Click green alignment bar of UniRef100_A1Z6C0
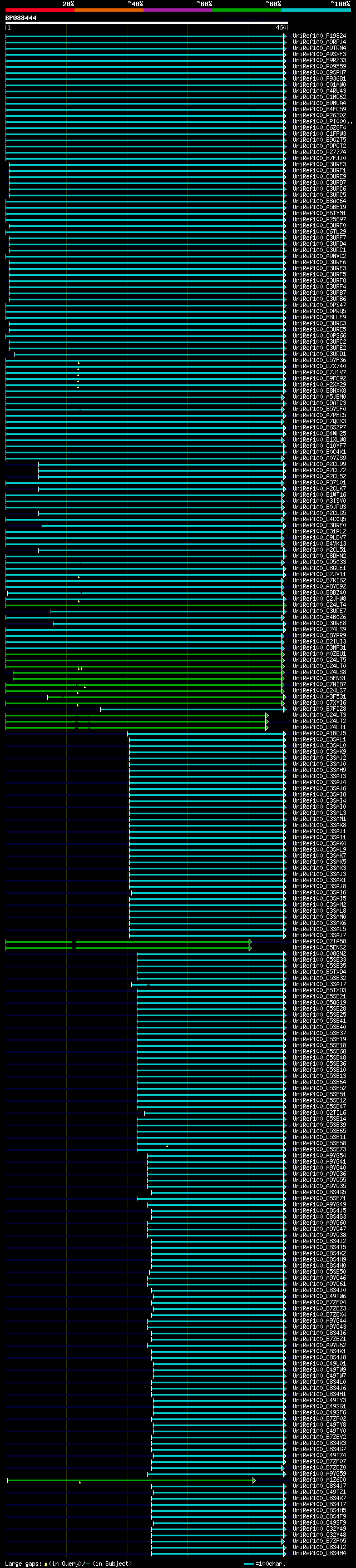Viewport: 356px width, 1568px height. (131, 1479)
